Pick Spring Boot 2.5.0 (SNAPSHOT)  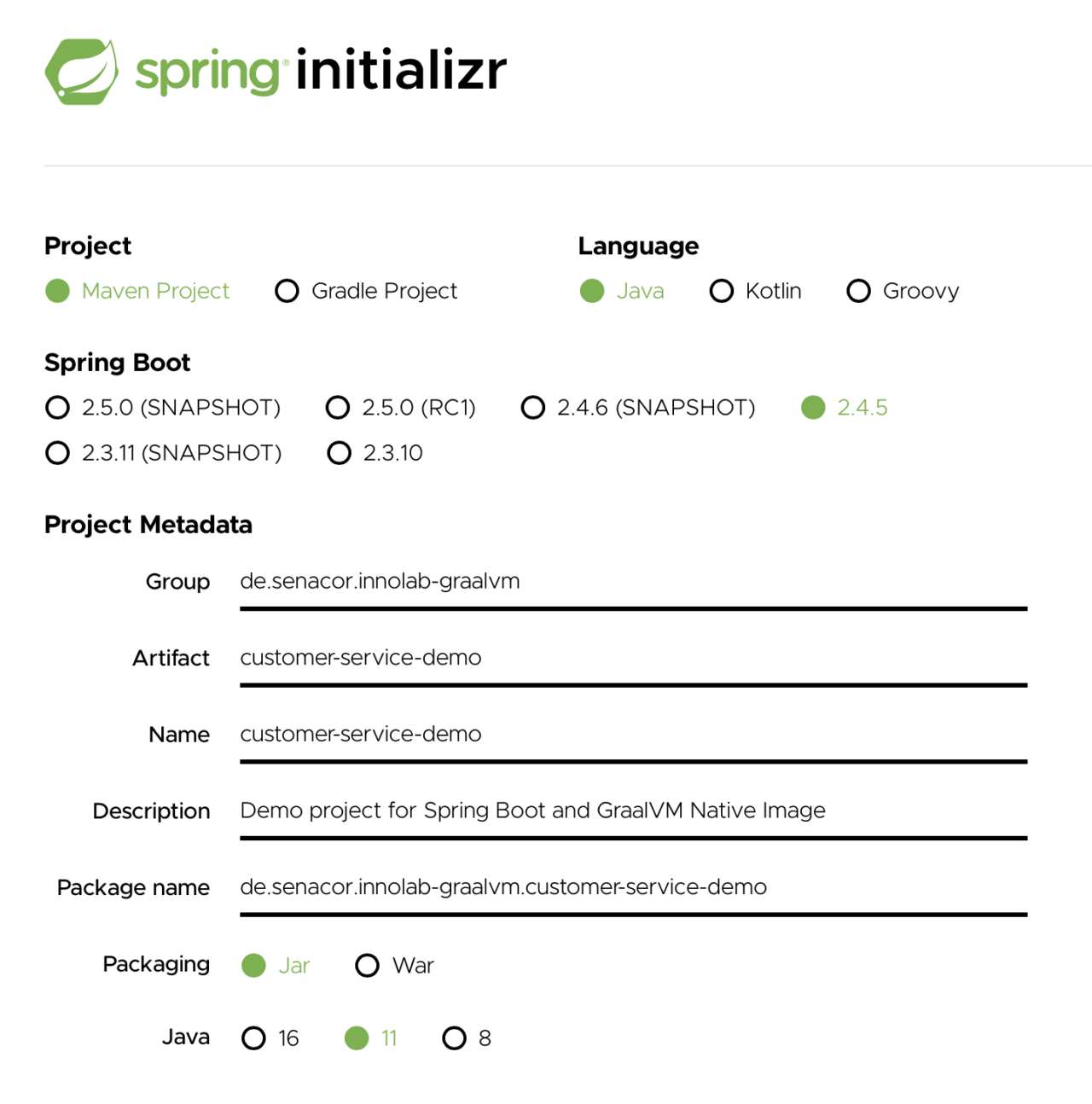57,408
